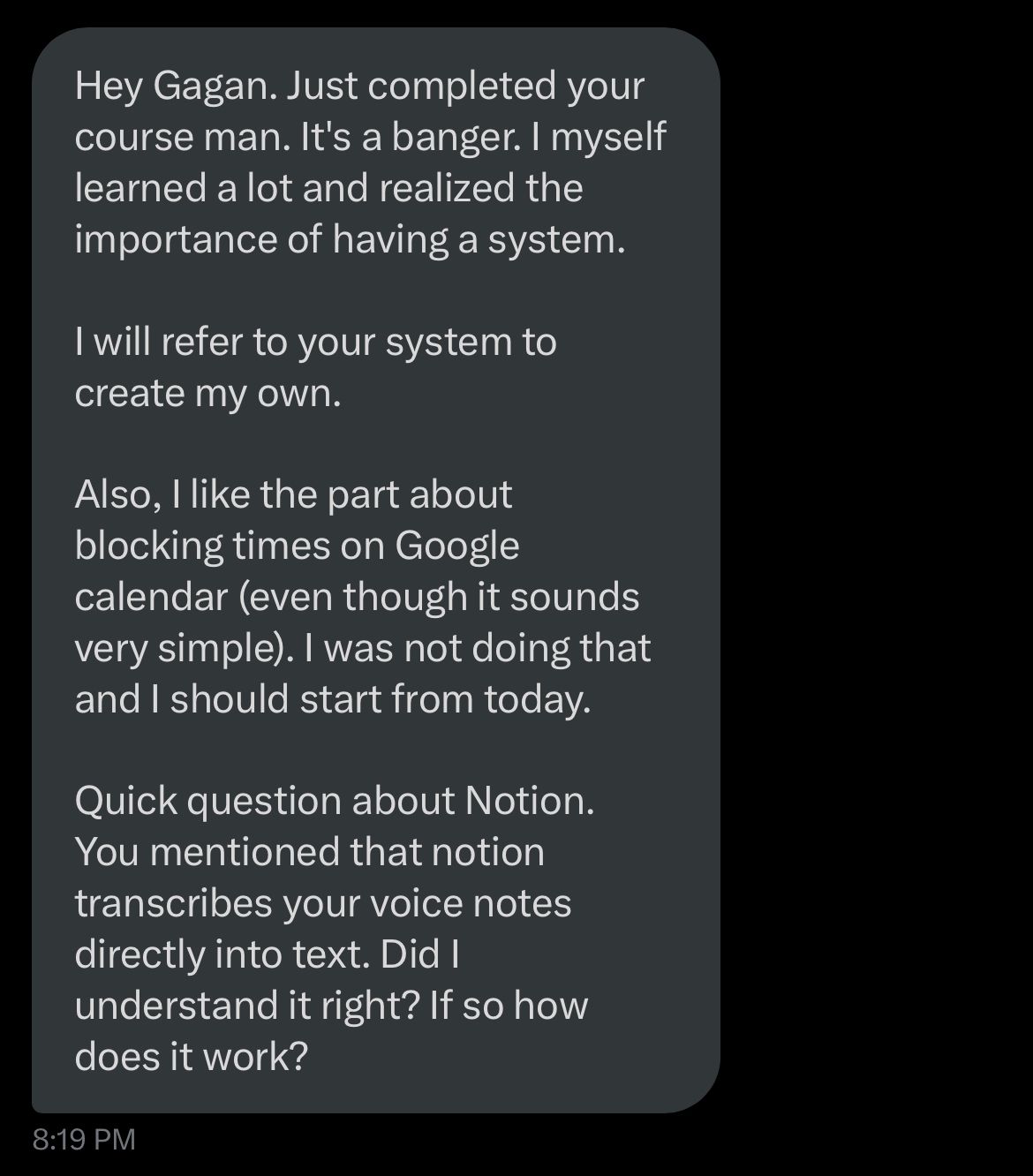
Task: Click the final line 'does it work?'
Action: pyautogui.click(x=191, y=1057)
